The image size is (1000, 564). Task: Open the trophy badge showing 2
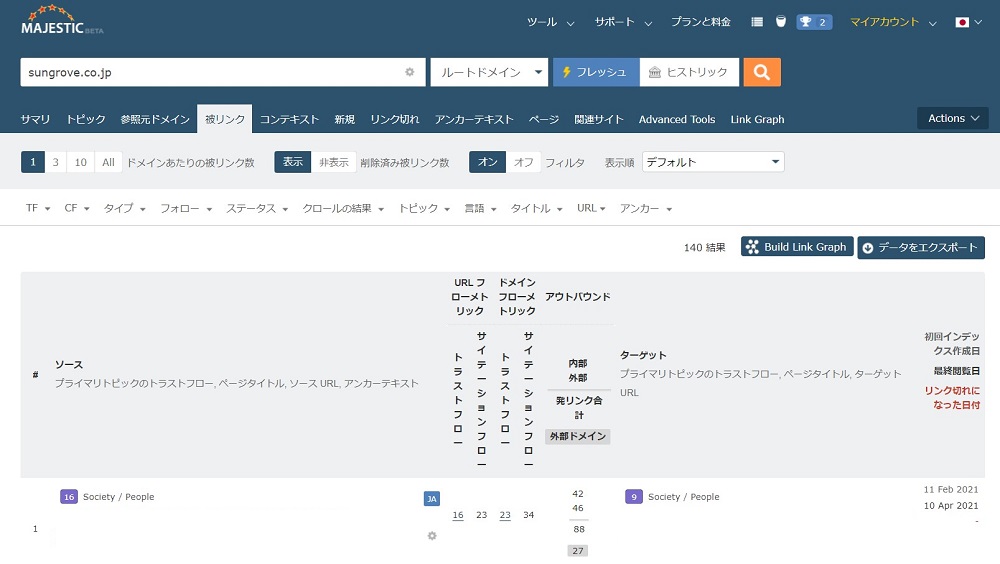click(814, 22)
